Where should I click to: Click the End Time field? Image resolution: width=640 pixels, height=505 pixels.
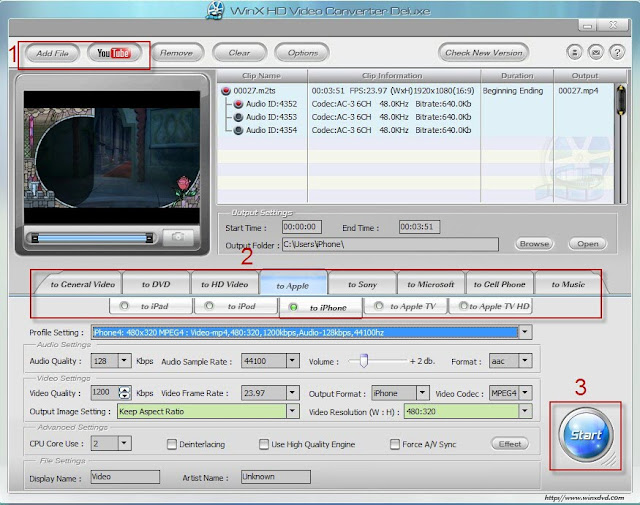(419, 227)
